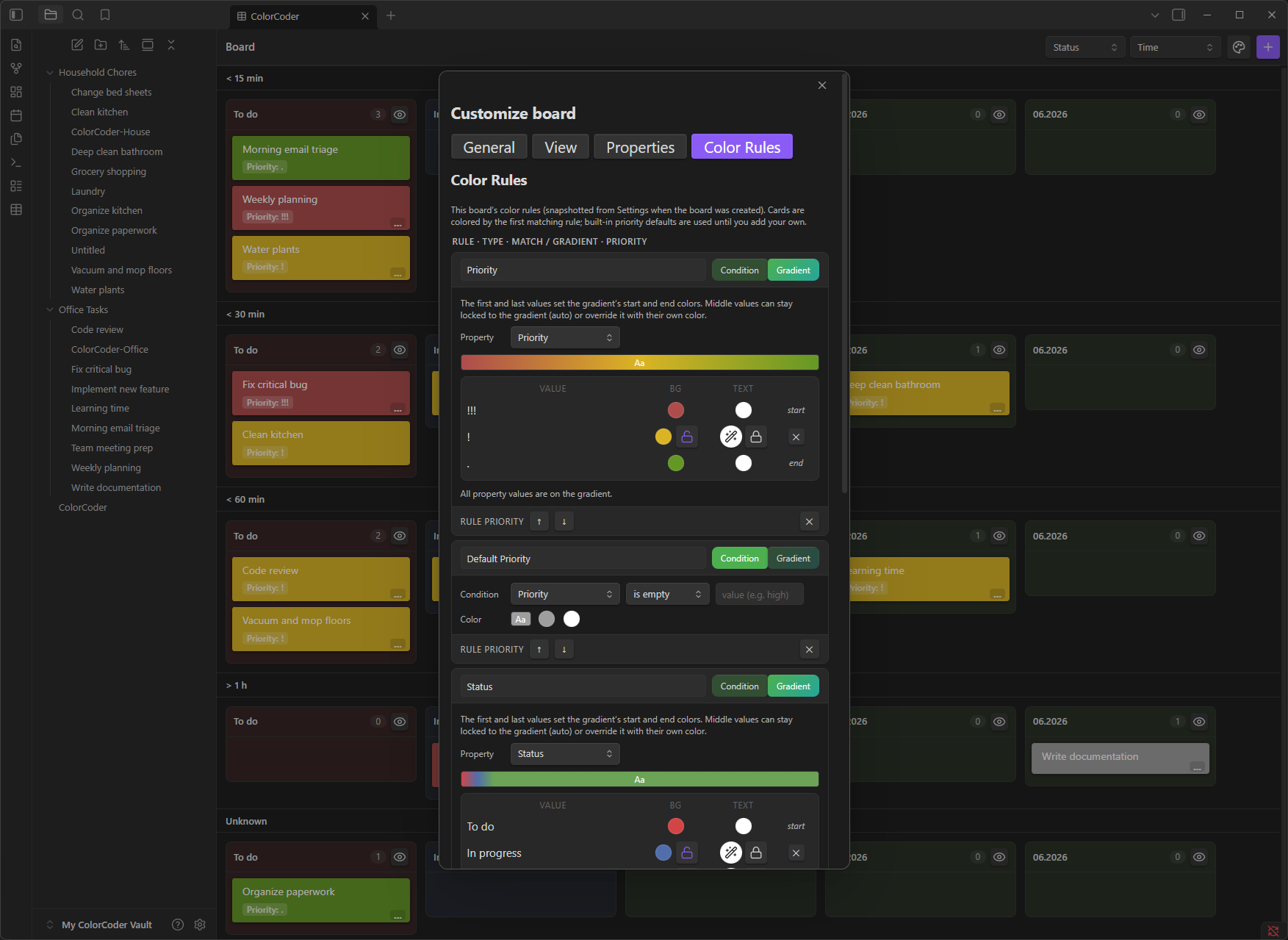Collapse all folders in sidebar toolbar
Image resolution: width=1288 pixels, height=940 pixels.
[x=171, y=45]
